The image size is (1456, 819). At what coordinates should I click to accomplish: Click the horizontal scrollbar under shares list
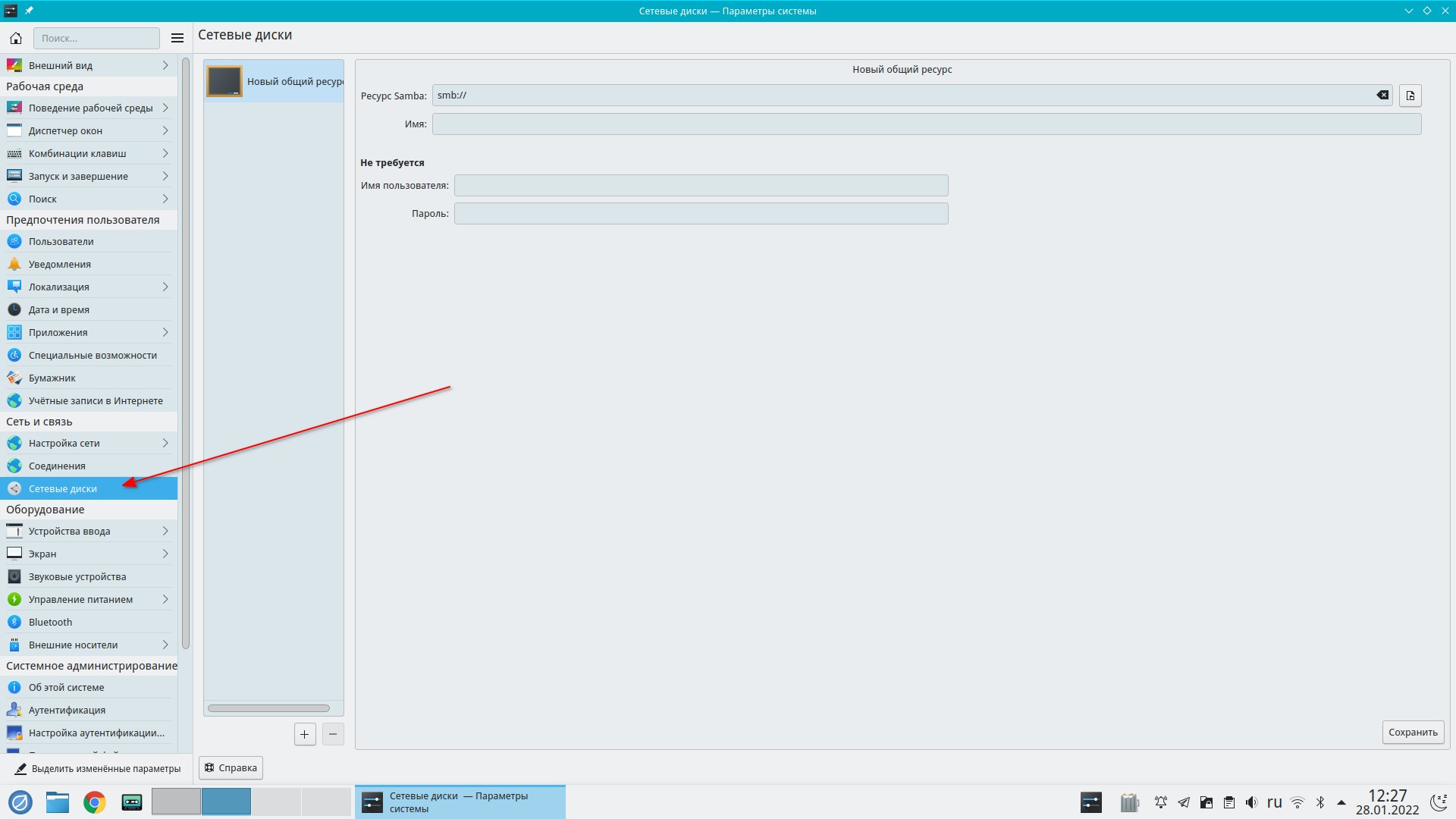point(268,708)
